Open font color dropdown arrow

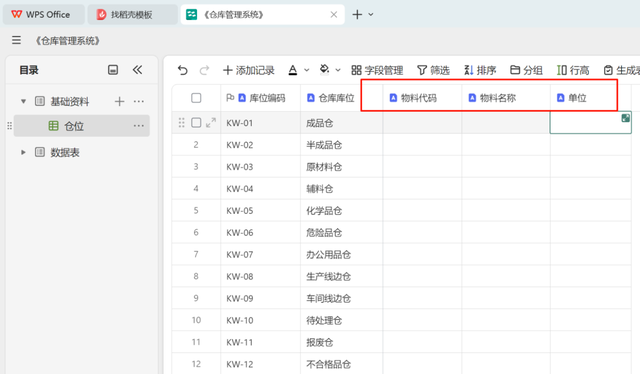coord(307,70)
